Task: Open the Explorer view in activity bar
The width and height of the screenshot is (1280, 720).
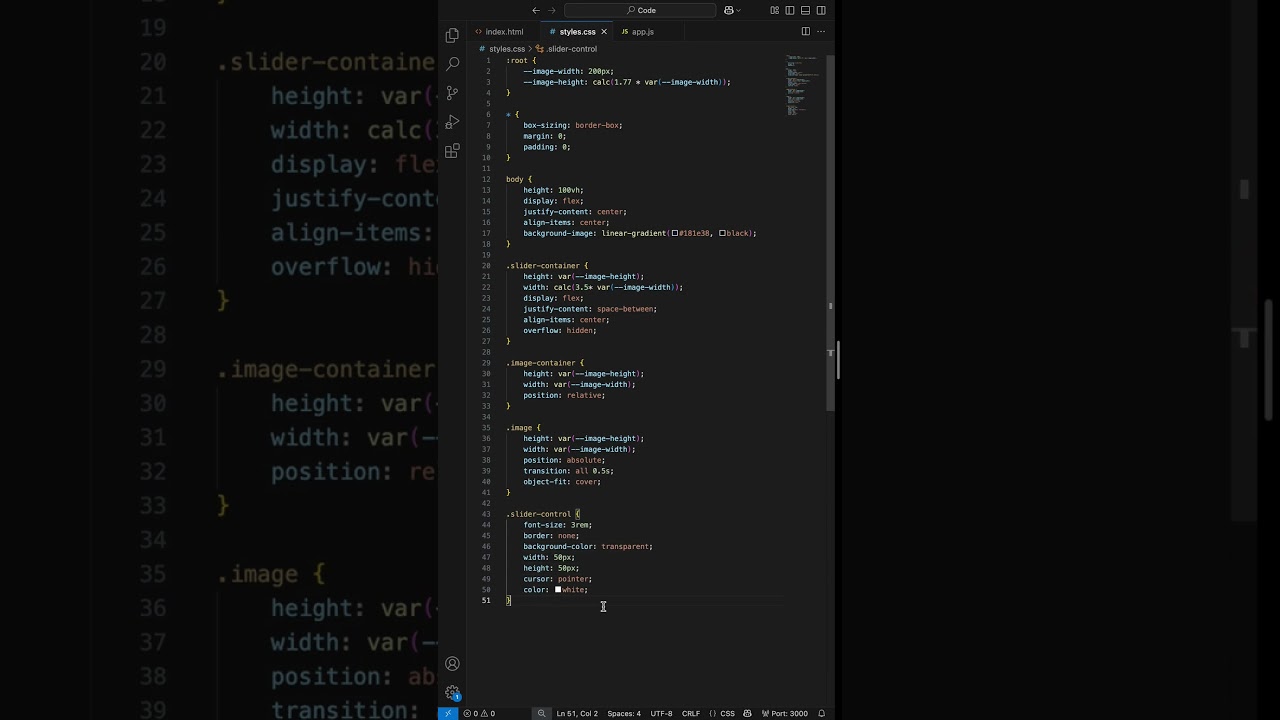Action: click(452, 35)
